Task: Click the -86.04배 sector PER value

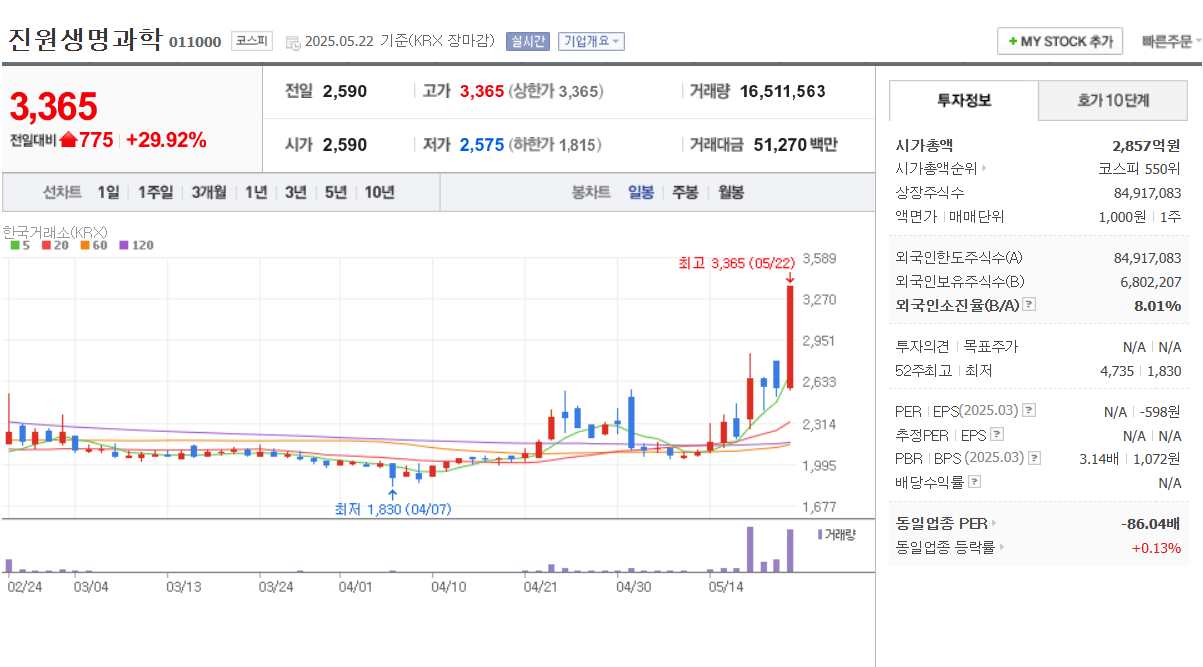Action: click(1149, 523)
